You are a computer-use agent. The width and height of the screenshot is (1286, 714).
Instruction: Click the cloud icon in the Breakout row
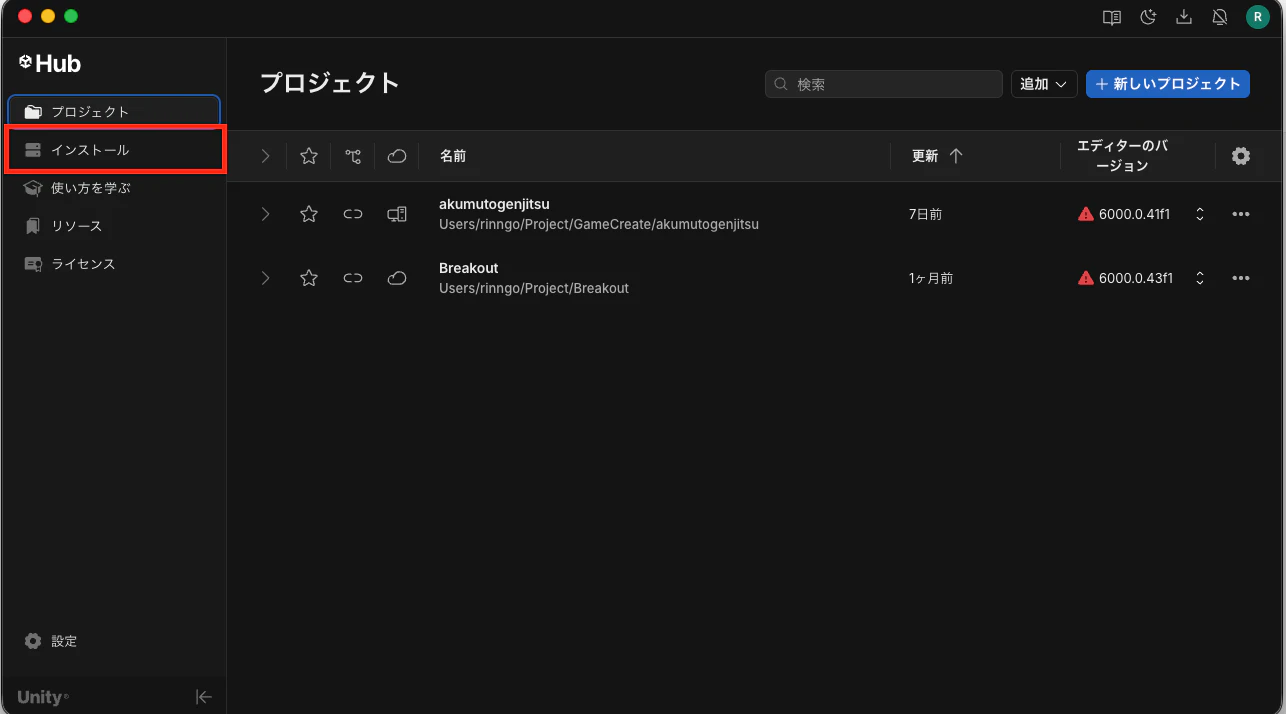397,278
